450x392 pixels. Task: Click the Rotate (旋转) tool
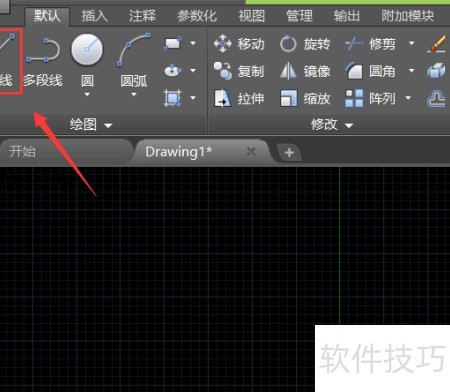[x=305, y=44]
